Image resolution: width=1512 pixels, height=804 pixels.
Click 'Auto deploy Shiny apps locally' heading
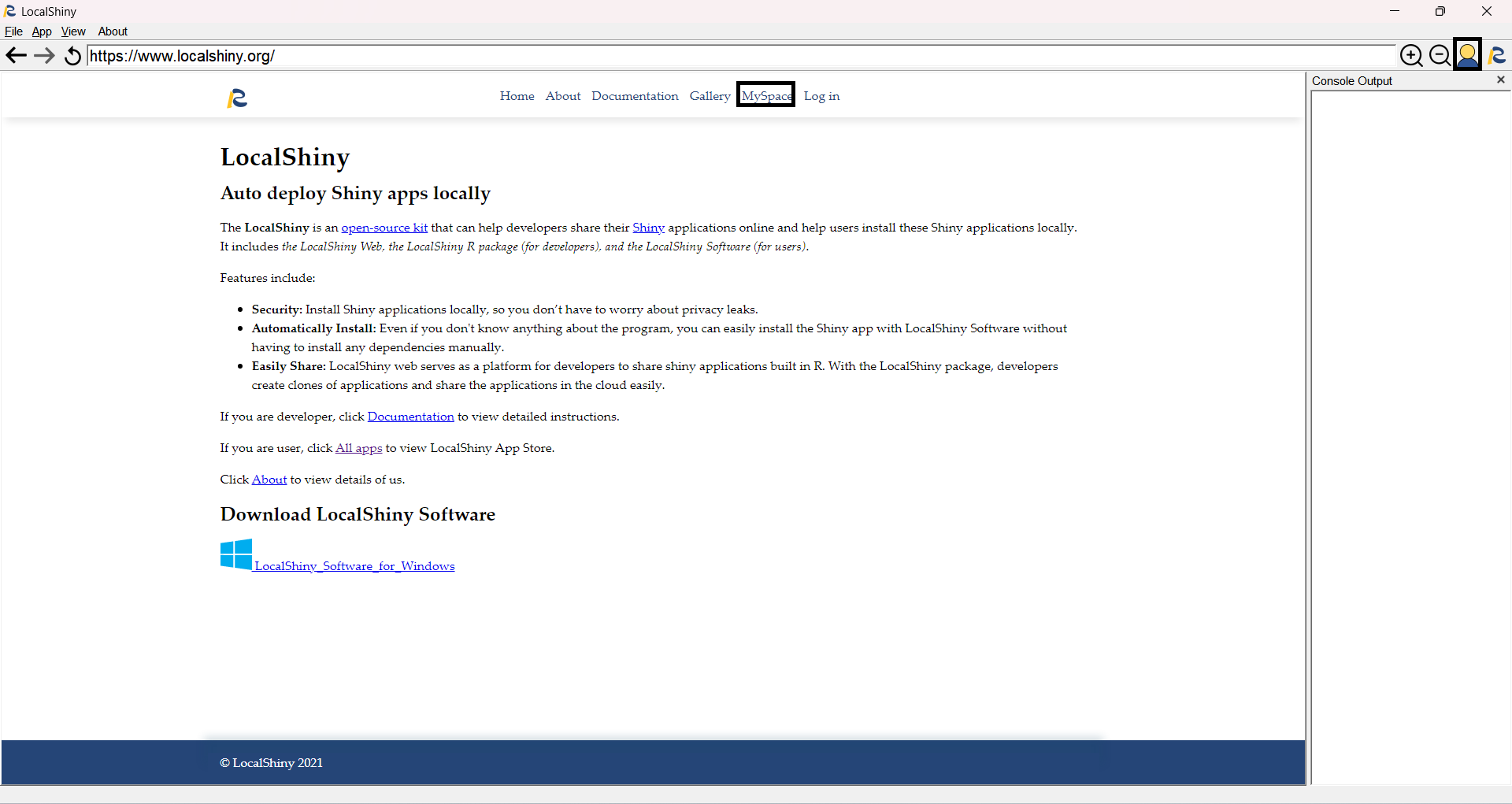[x=355, y=194]
